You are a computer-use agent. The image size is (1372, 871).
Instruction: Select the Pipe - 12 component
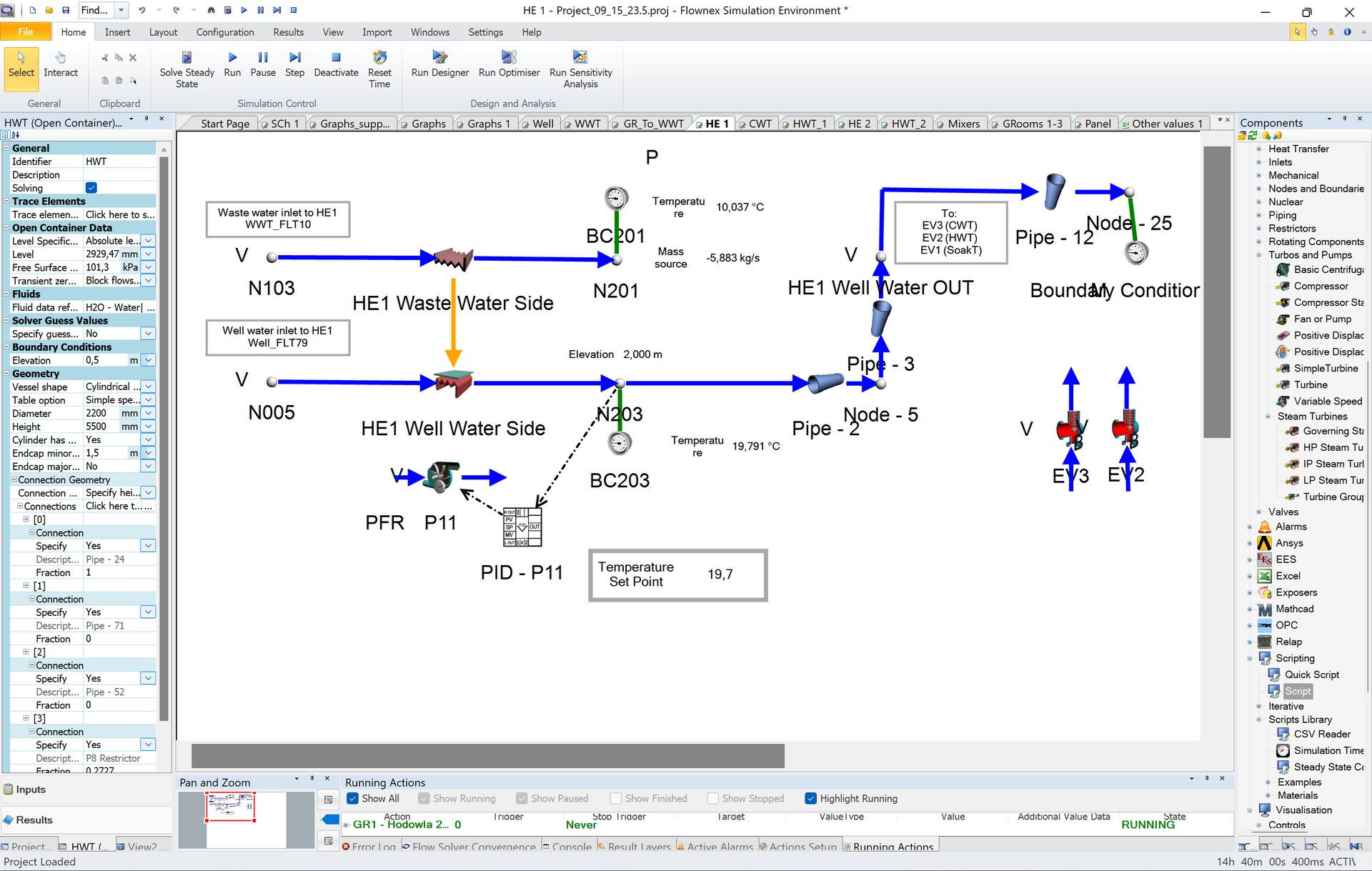click(1055, 191)
